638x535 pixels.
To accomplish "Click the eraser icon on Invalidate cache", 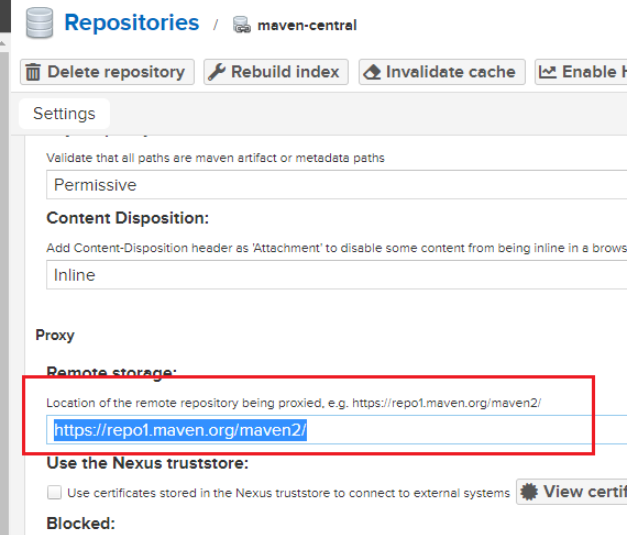I will coord(372,72).
